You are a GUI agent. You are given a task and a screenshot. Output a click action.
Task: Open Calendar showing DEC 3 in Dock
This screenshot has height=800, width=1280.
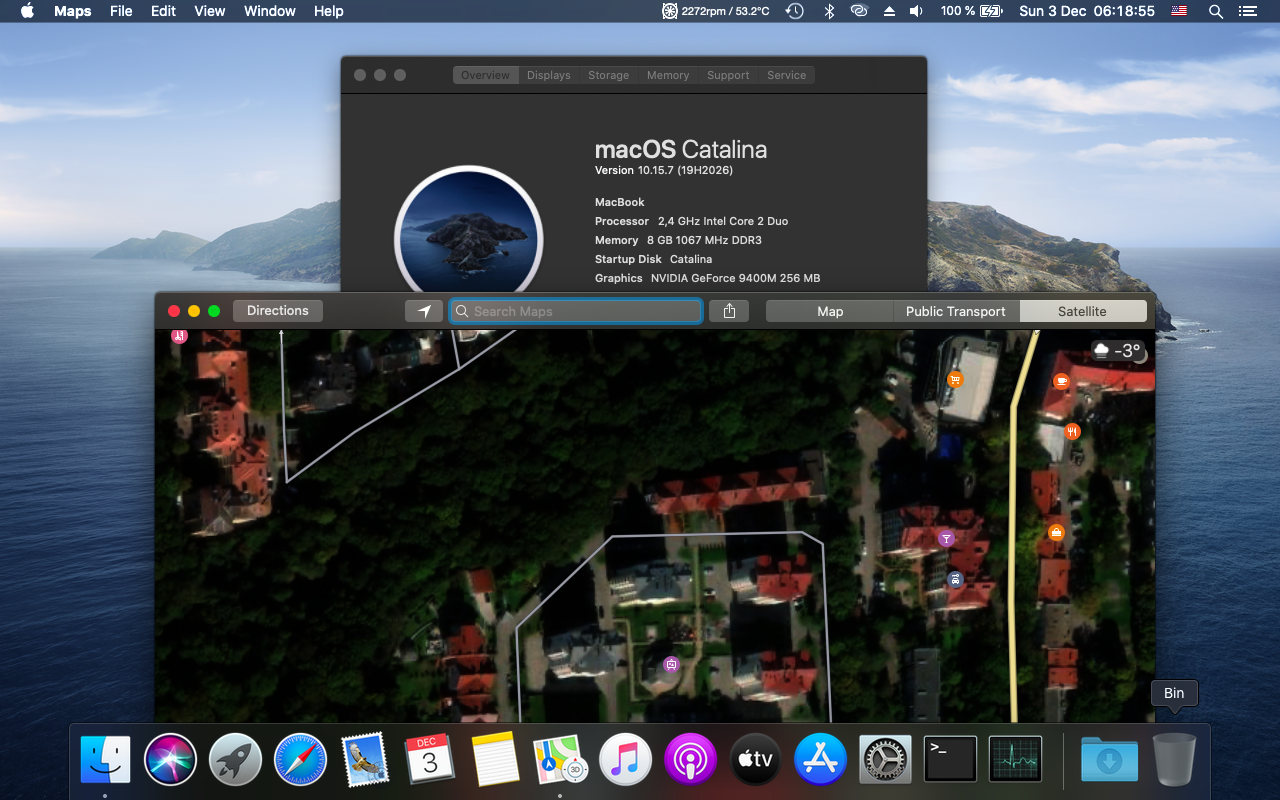pos(430,760)
